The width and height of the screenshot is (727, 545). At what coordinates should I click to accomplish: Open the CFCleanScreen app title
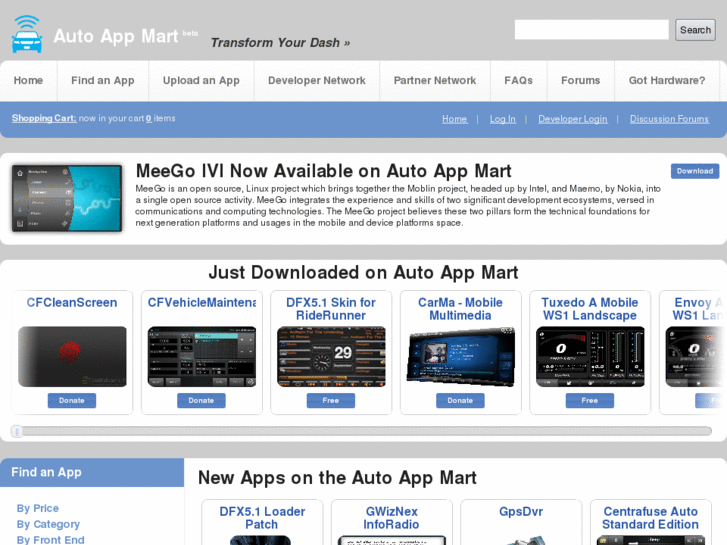(x=72, y=302)
